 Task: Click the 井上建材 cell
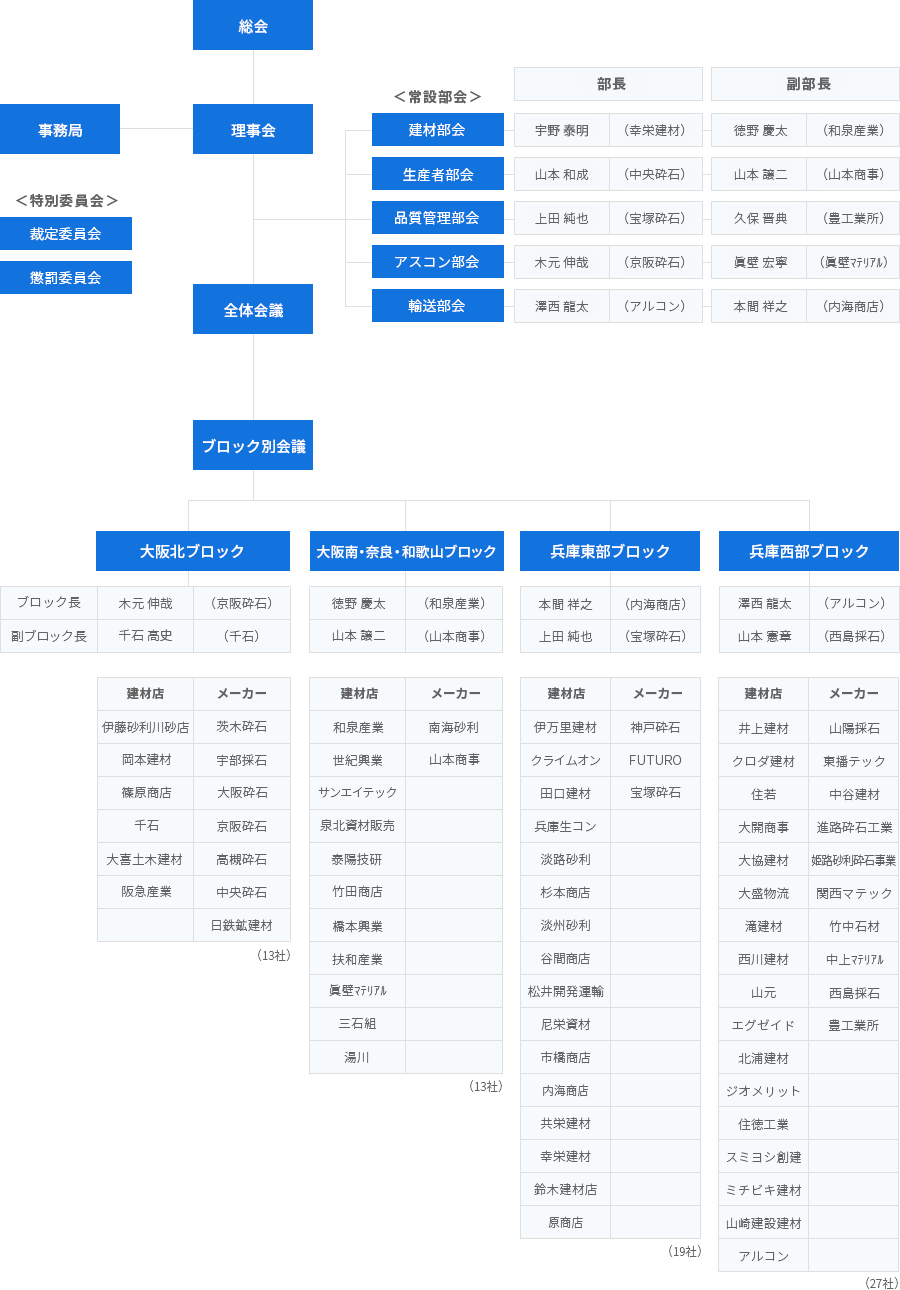(764, 728)
